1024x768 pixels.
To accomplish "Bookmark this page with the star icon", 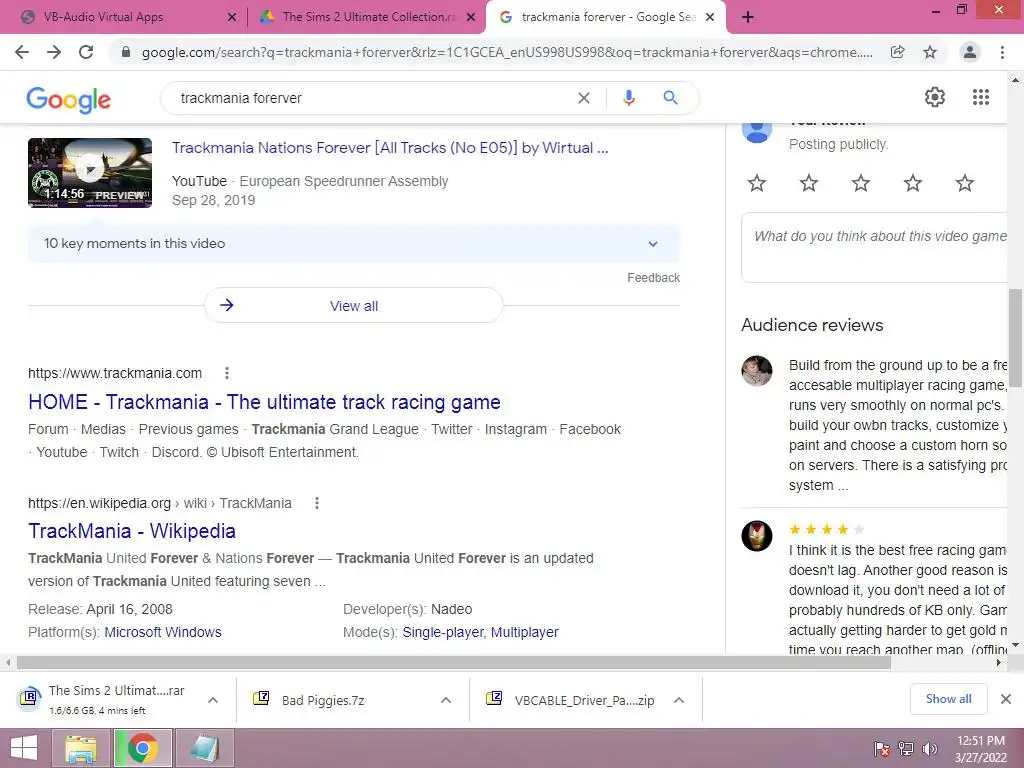I will (930, 52).
